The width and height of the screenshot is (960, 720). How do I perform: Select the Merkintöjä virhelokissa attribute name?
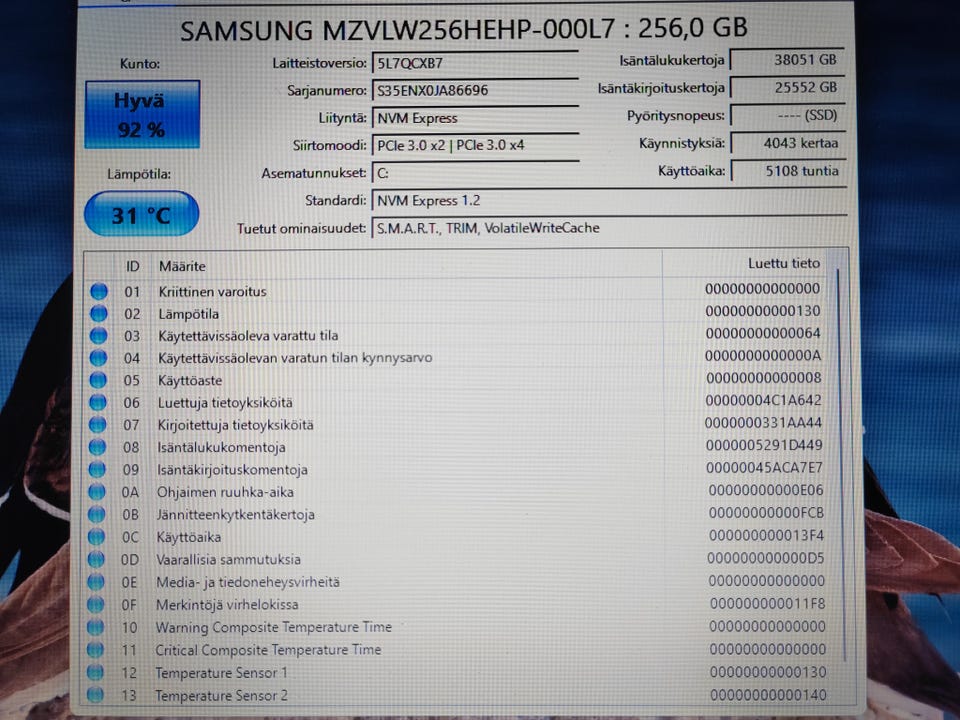tap(227, 605)
